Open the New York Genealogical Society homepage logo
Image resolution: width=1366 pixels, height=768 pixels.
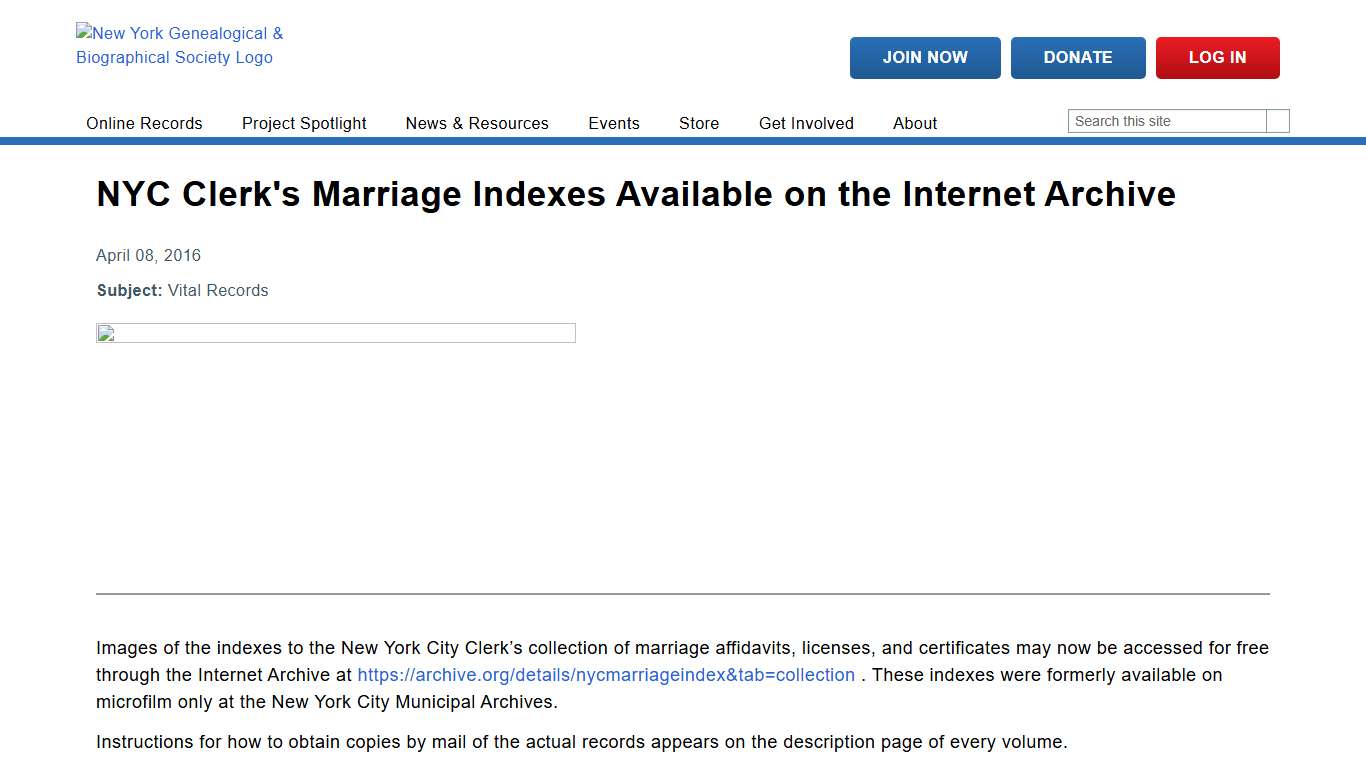(x=178, y=45)
